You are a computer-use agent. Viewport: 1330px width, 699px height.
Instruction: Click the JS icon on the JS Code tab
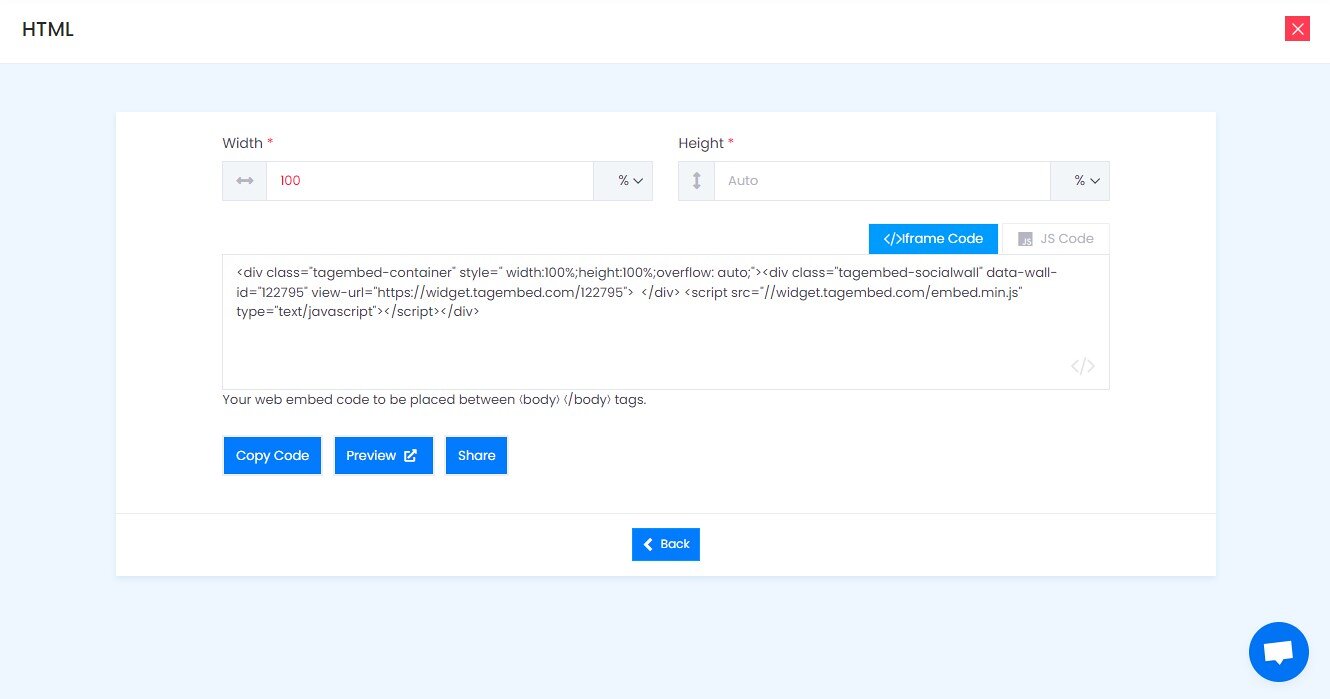click(1025, 239)
